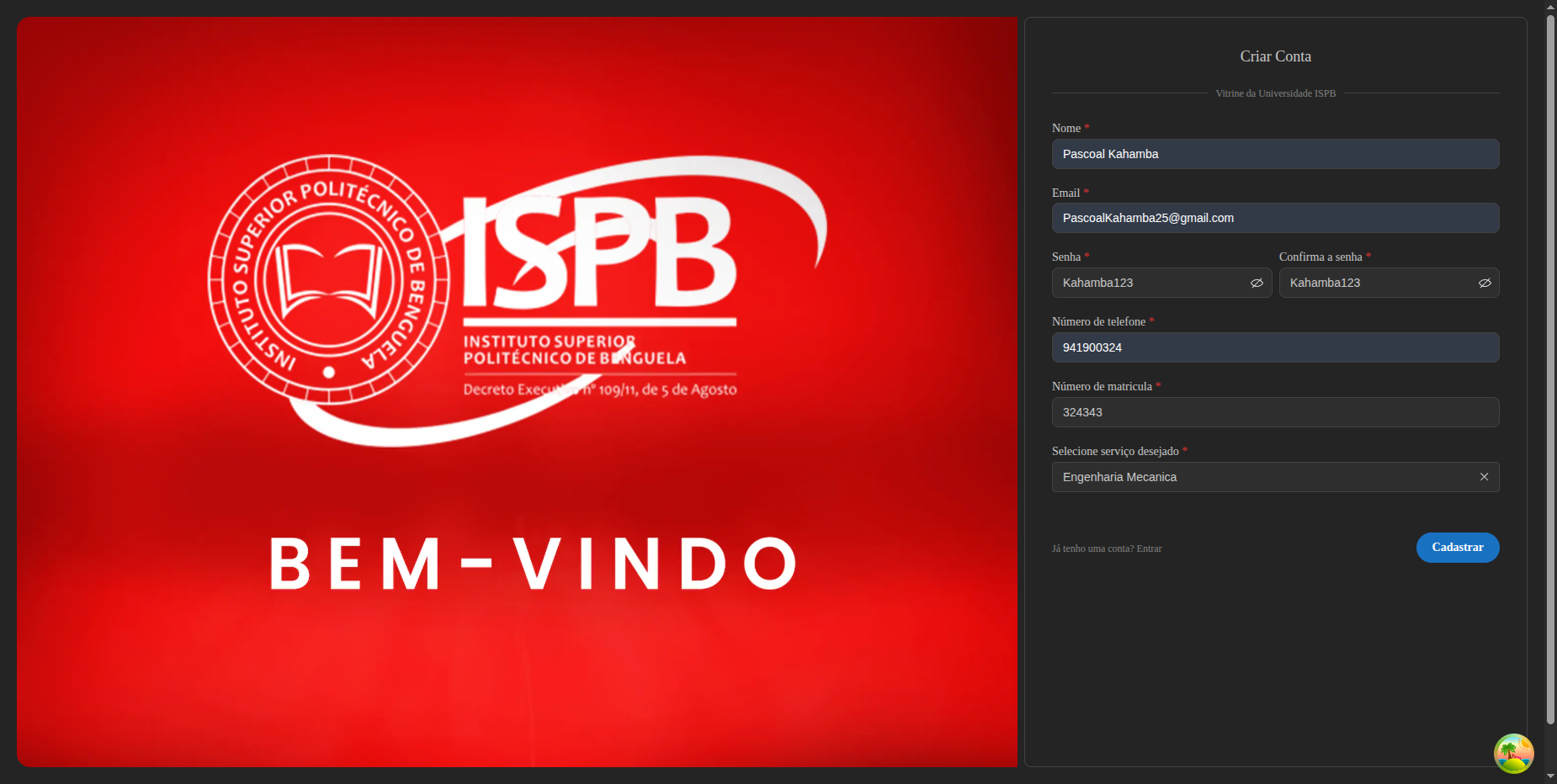1557x784 pixels.
Task: Click the scrollbar up arrow
Action: pos(1550,7)
